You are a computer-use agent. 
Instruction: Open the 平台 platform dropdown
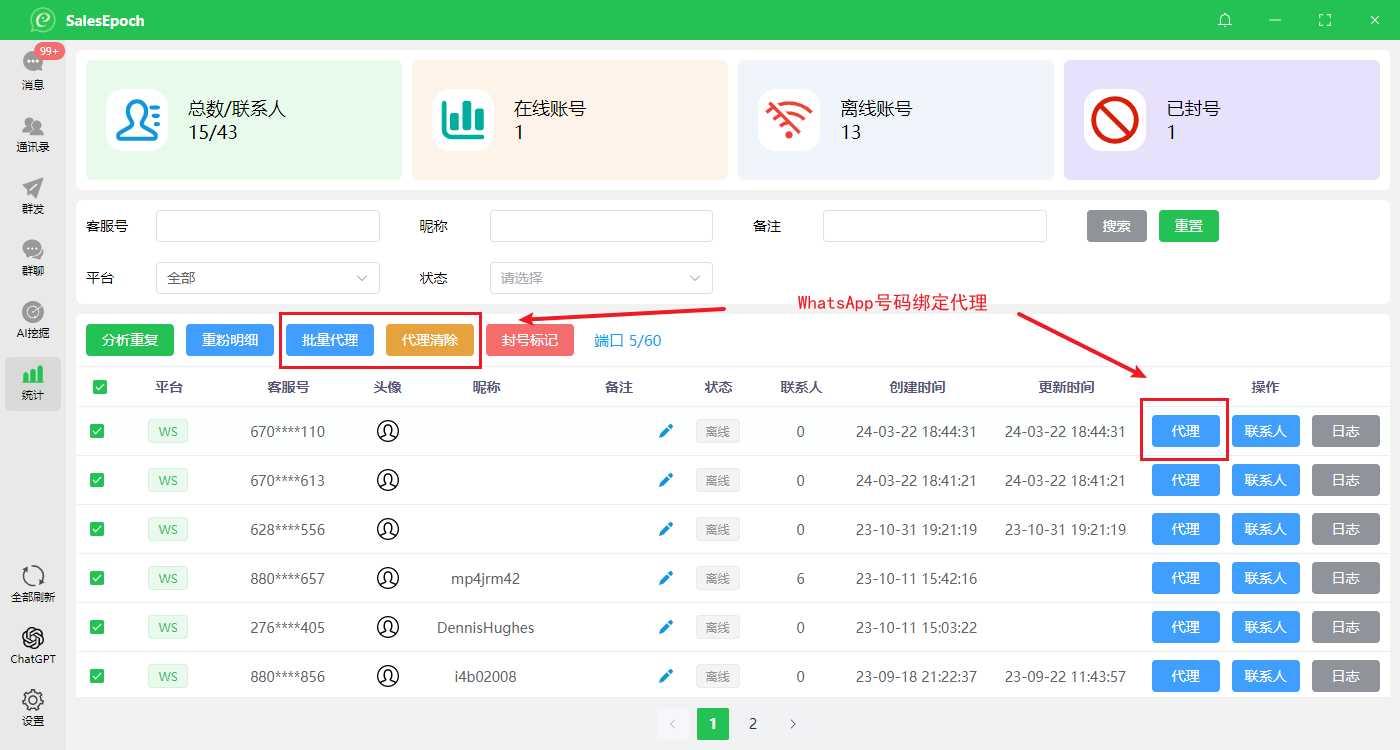(x=268, y=278)
